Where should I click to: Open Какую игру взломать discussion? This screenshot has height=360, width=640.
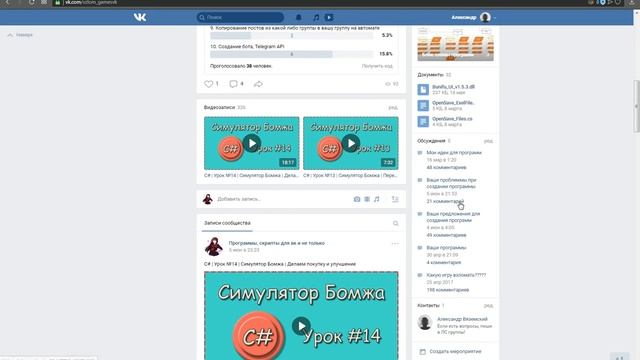456,275
